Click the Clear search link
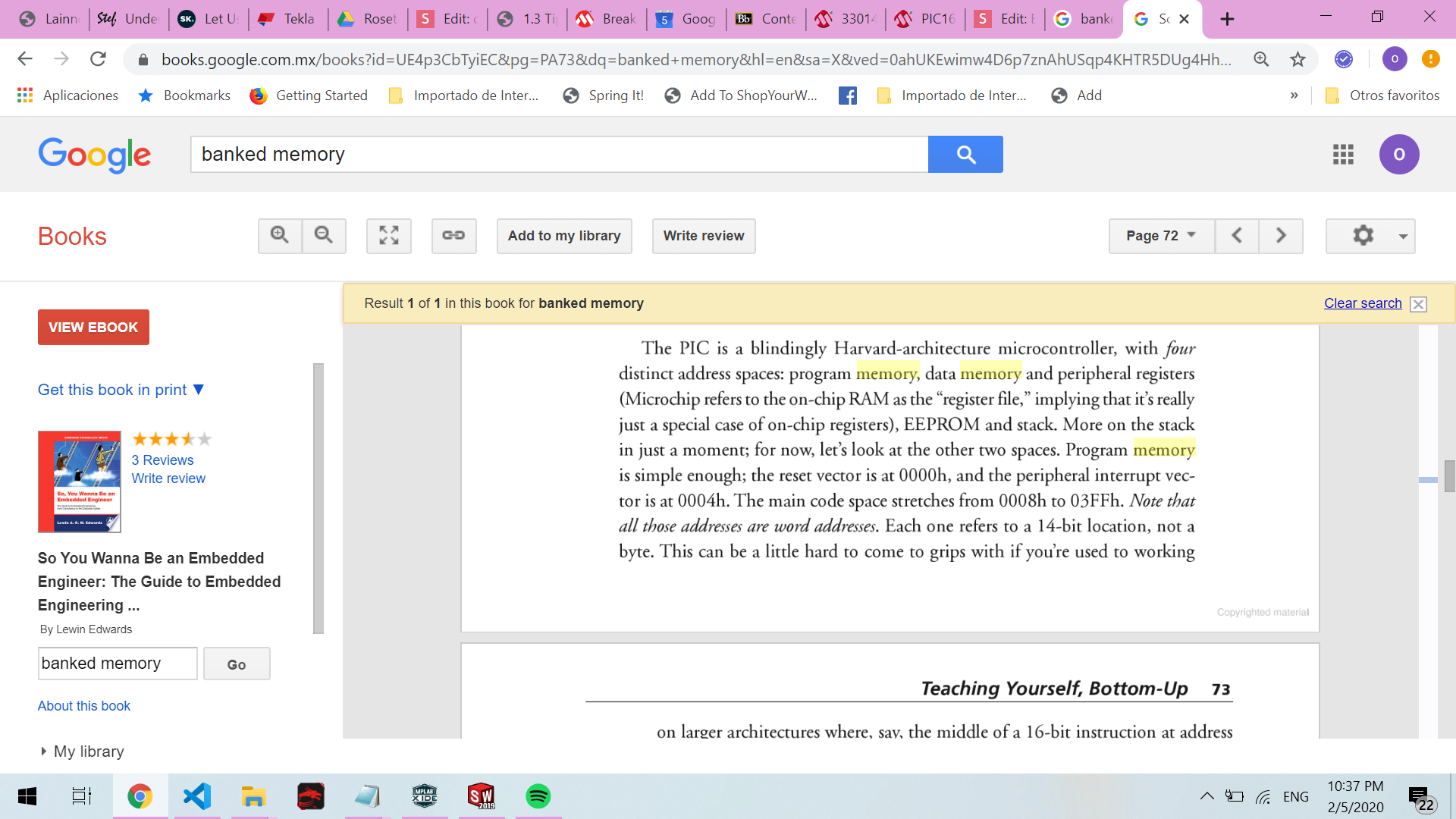The height and width of the screenshot is (819, 1456). pyautogui.click(x=1363, y=303)
